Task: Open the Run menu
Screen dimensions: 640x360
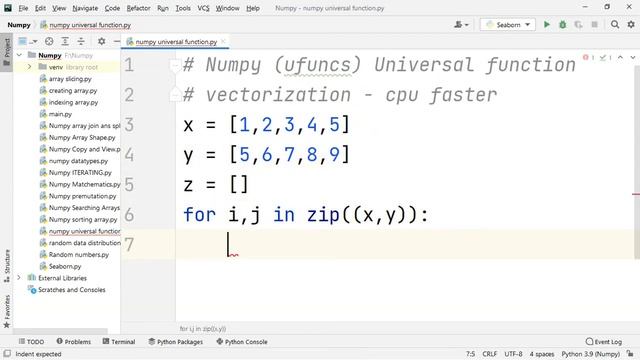Action: [162, 8]
